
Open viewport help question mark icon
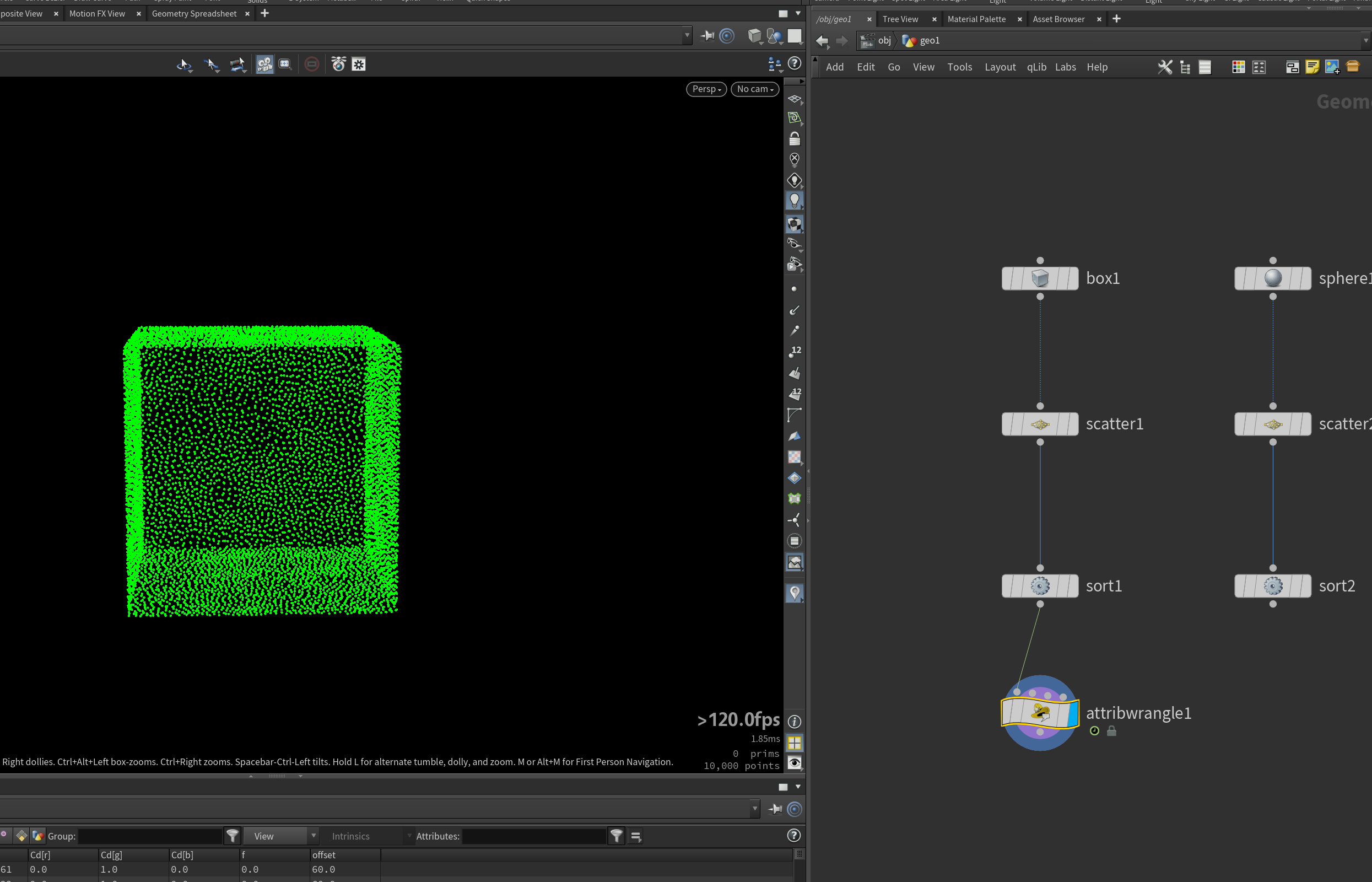pyautogui.click(x=795, y=63)
